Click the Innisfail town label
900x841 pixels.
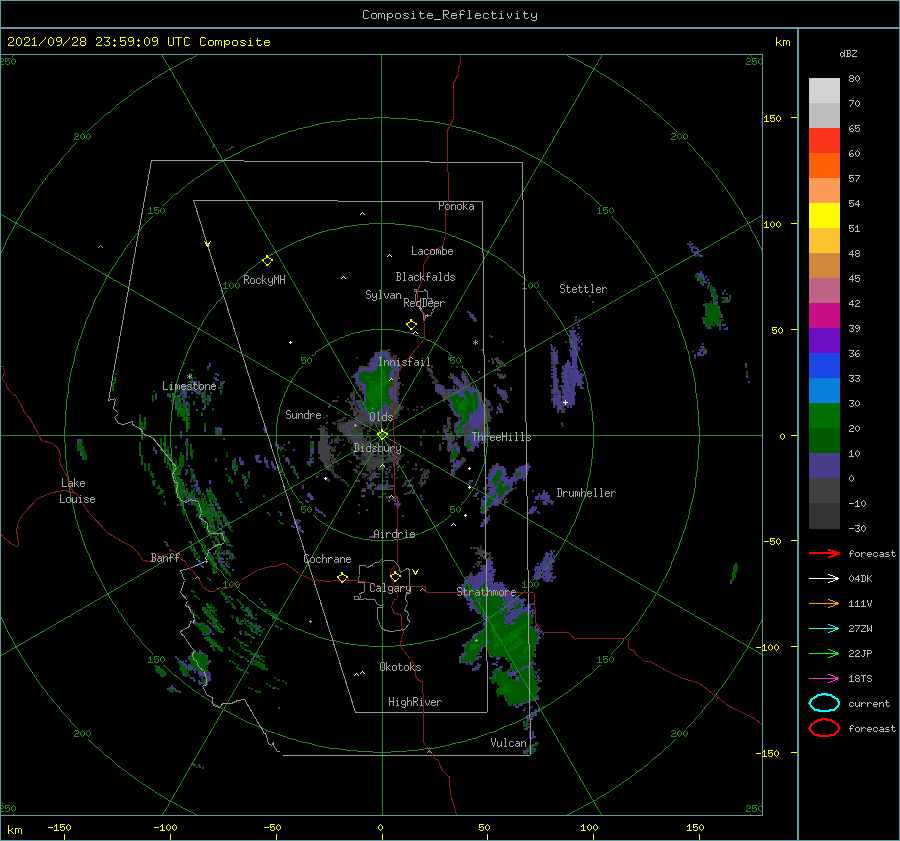pos(405,362)
